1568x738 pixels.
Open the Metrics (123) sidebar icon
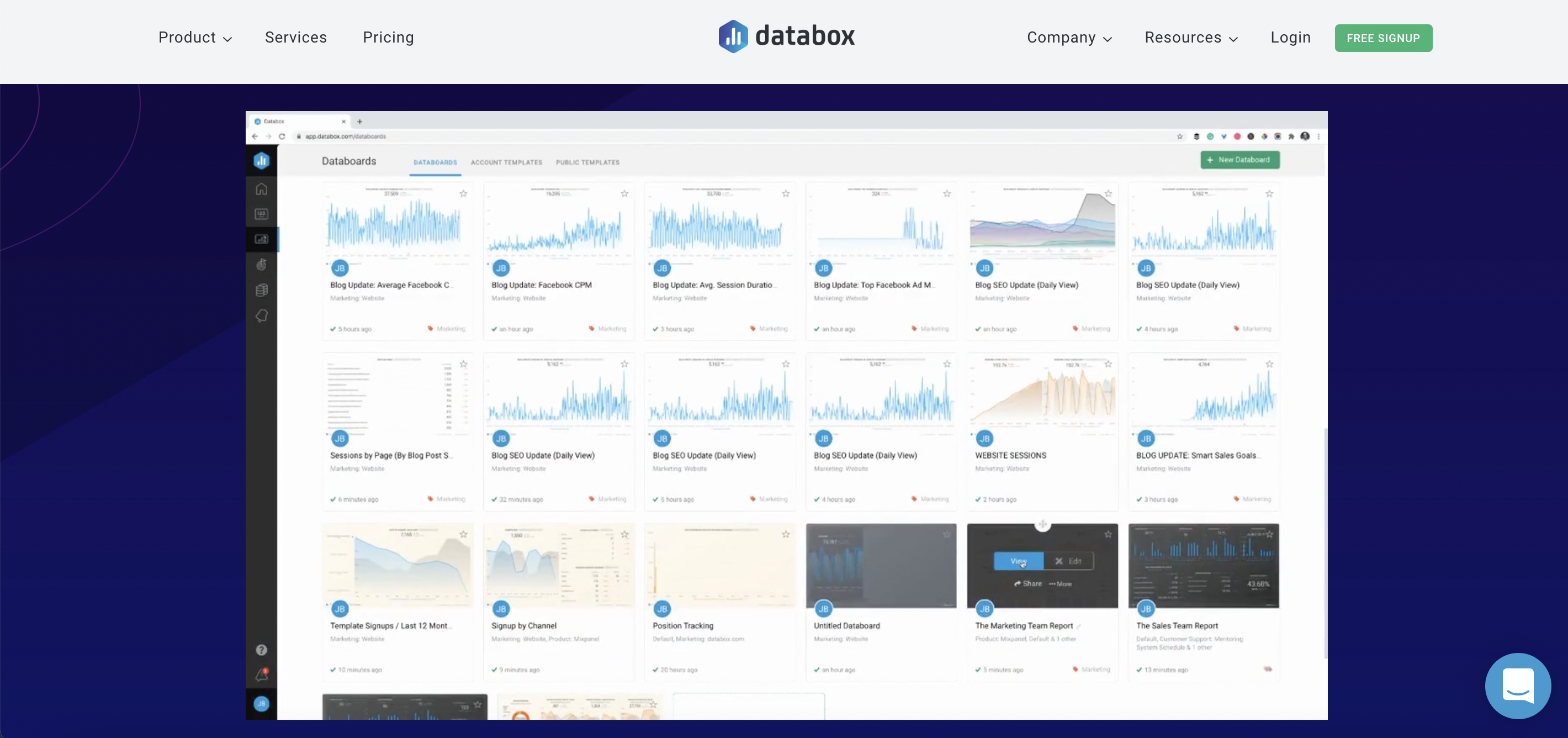(261, 214)
